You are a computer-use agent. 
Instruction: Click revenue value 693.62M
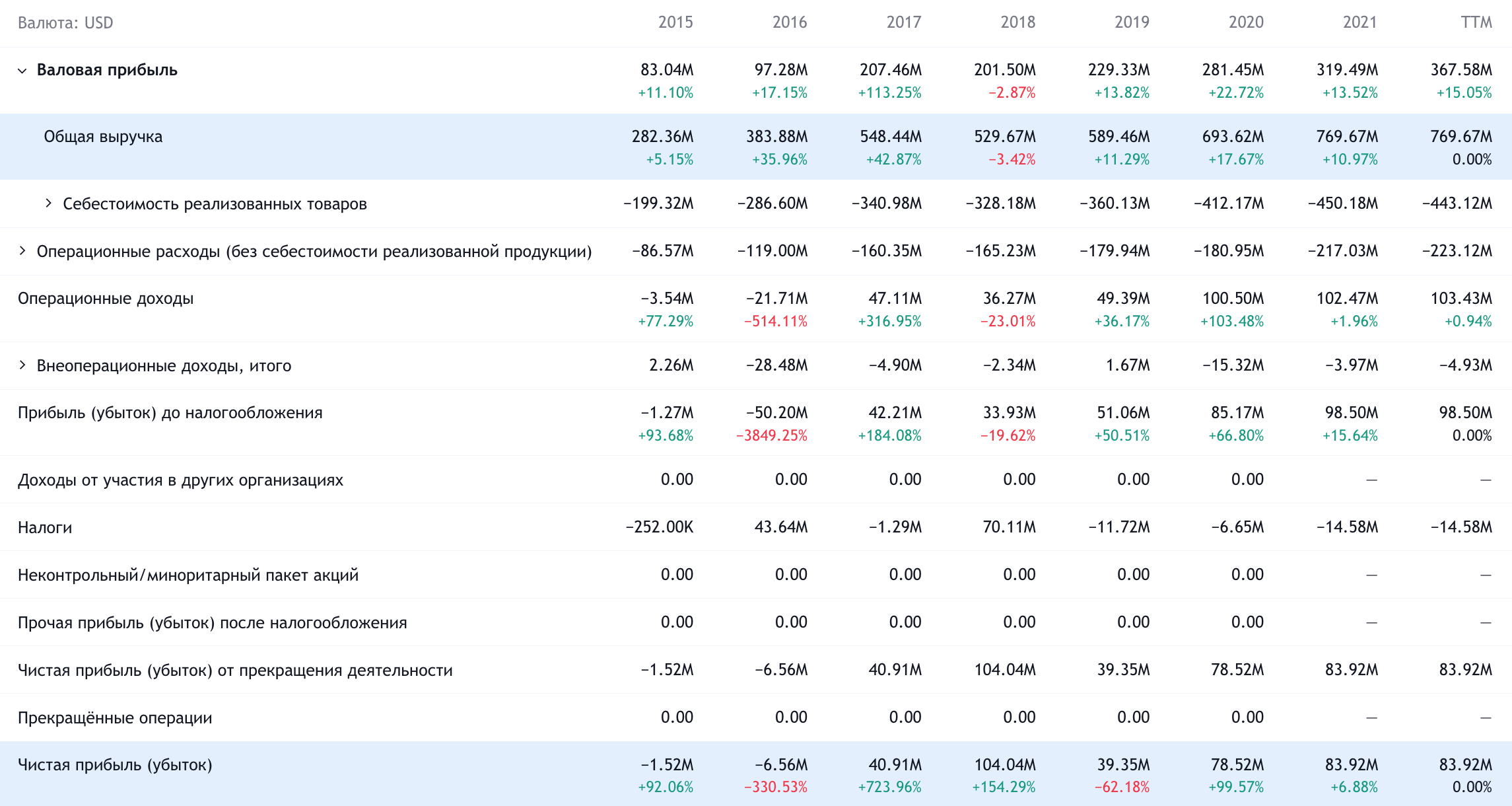1233,137
